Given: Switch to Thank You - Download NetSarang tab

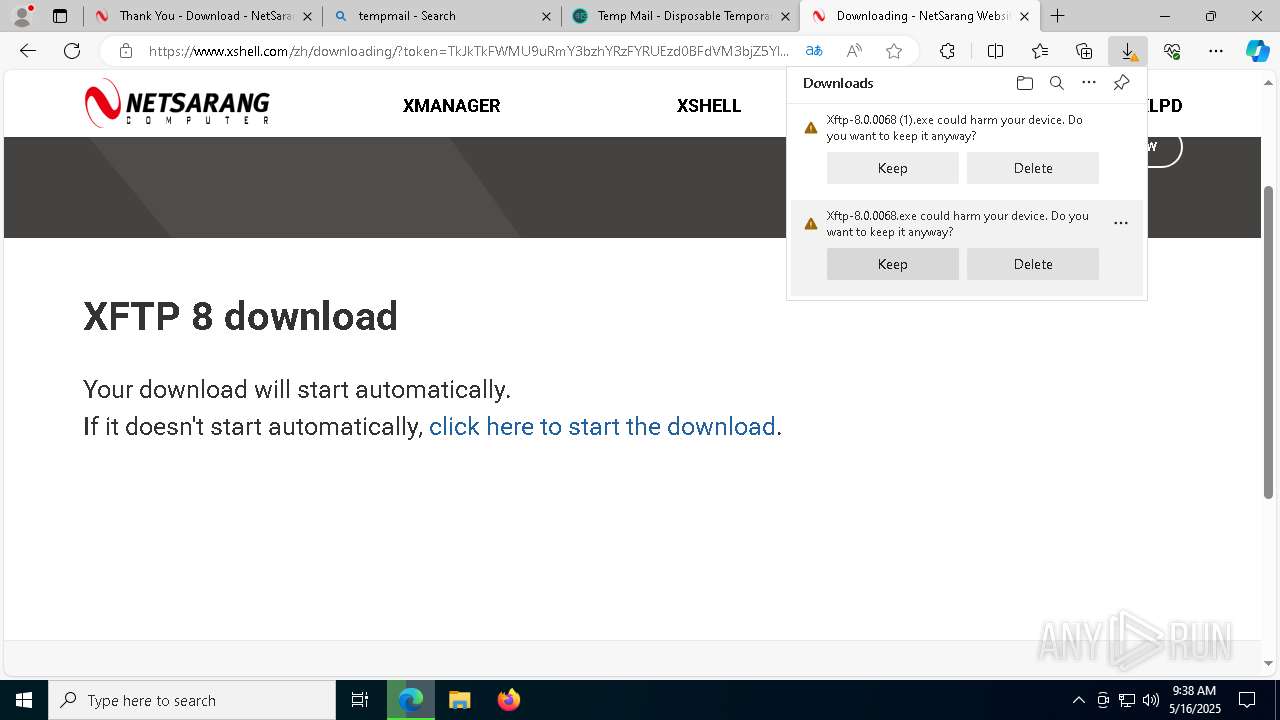Looking at the screenshot, I should (x=202, y=16).
